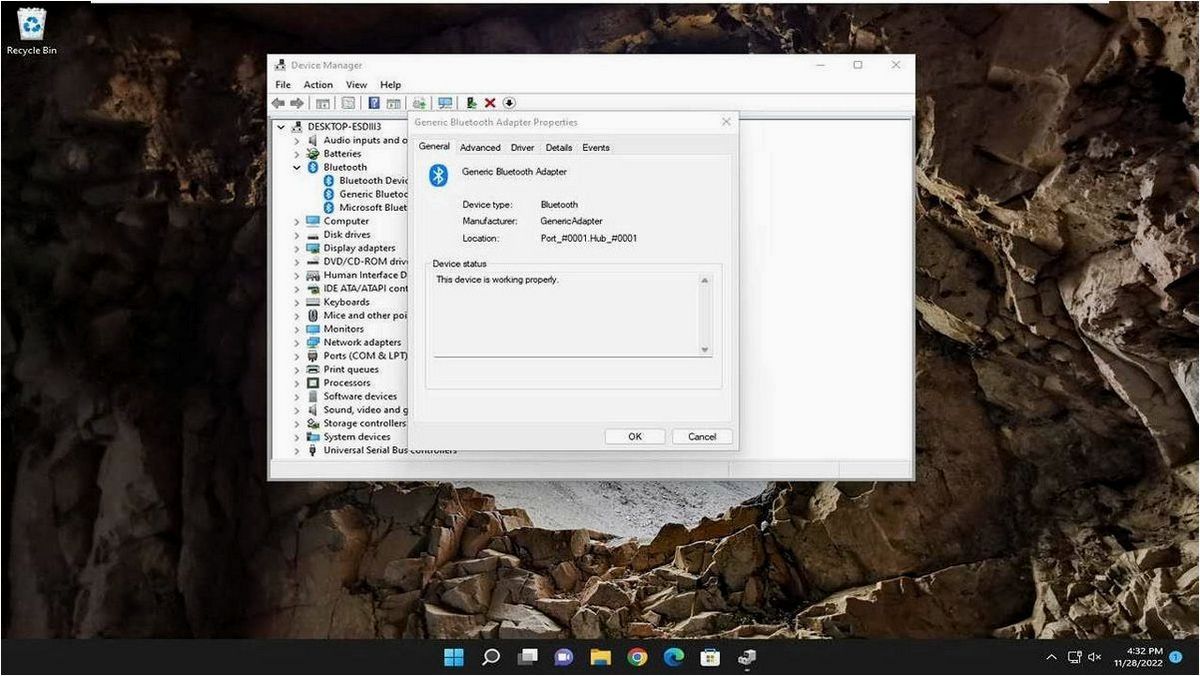
Task: Launch Google Chrome from the taskbar
Action: [637, 657]
